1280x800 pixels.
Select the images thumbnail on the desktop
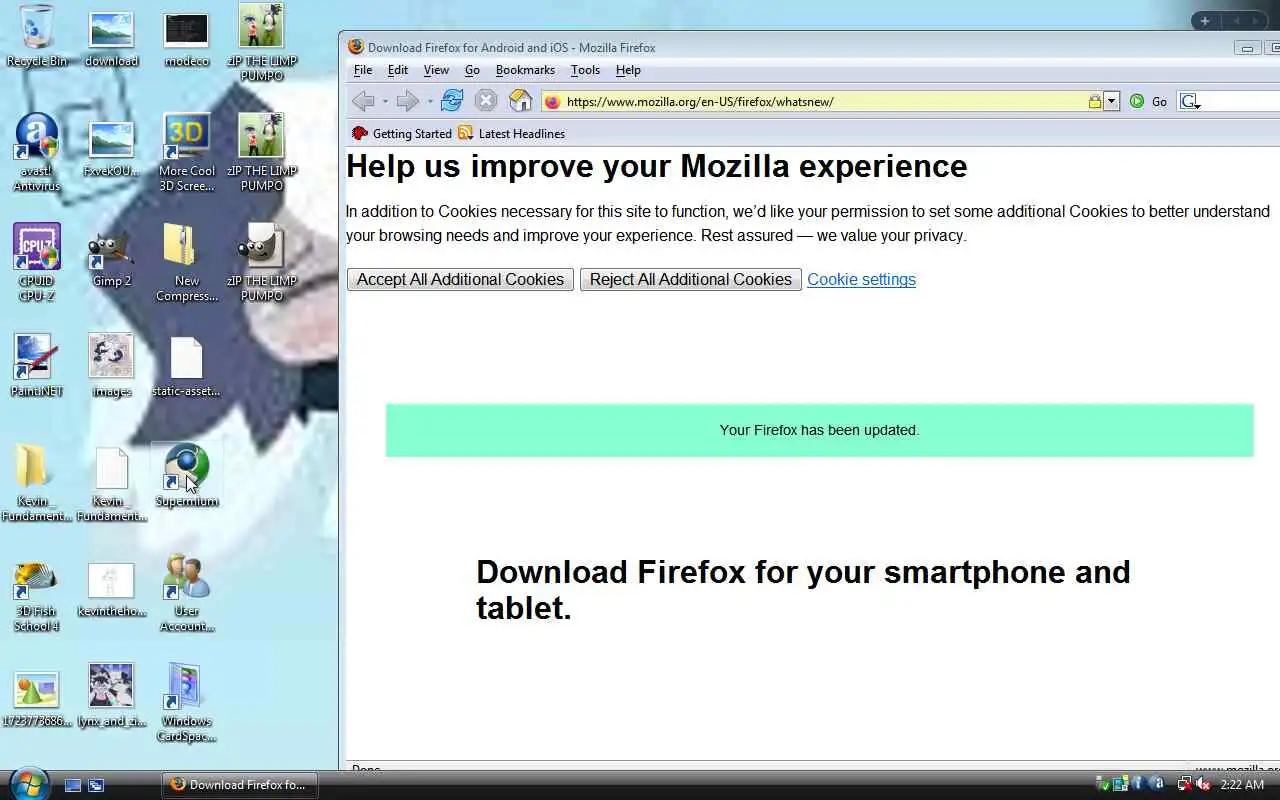click(x=111, y=365)
